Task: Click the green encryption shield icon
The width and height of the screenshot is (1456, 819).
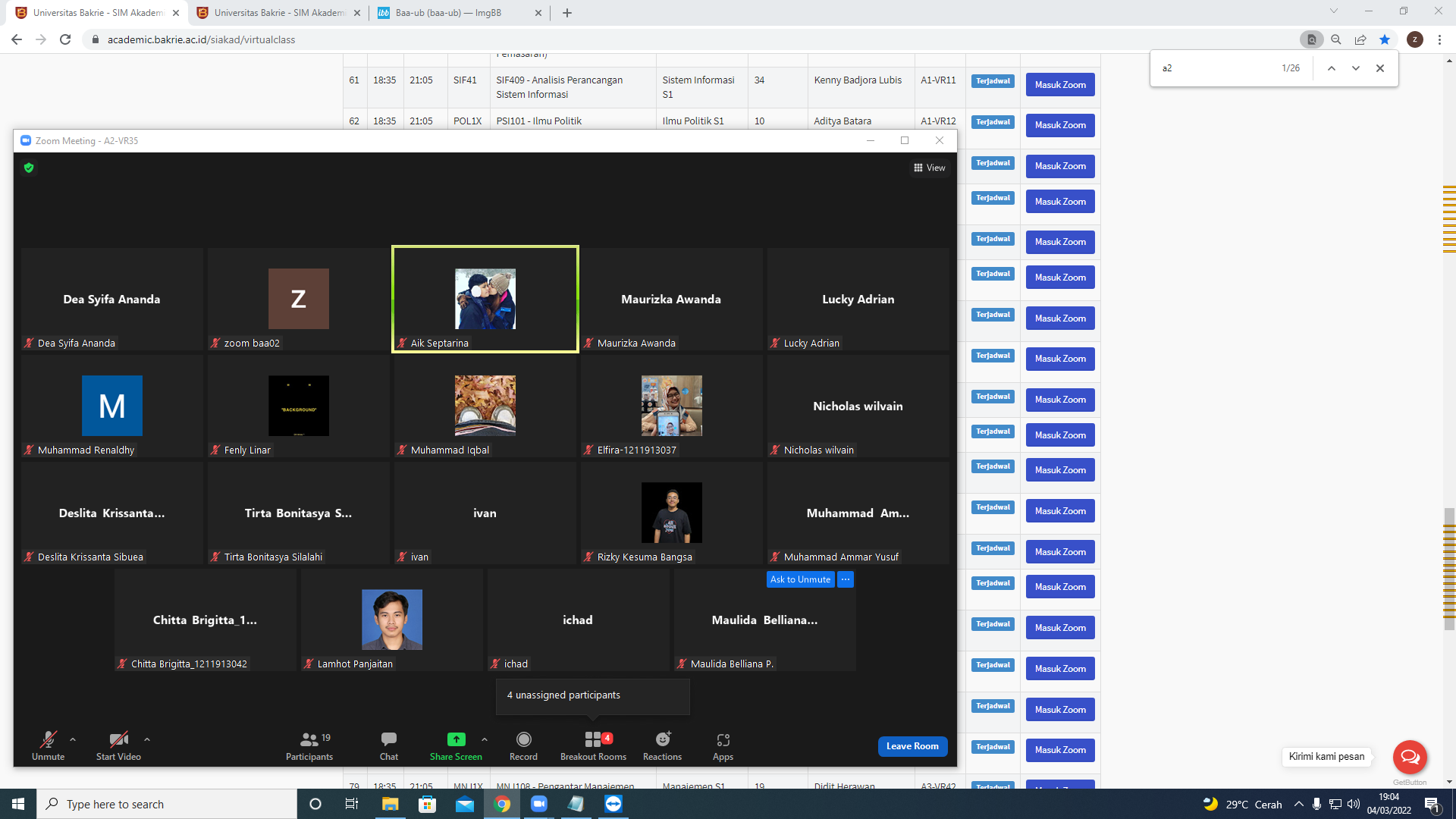Action: click(29, 168)
